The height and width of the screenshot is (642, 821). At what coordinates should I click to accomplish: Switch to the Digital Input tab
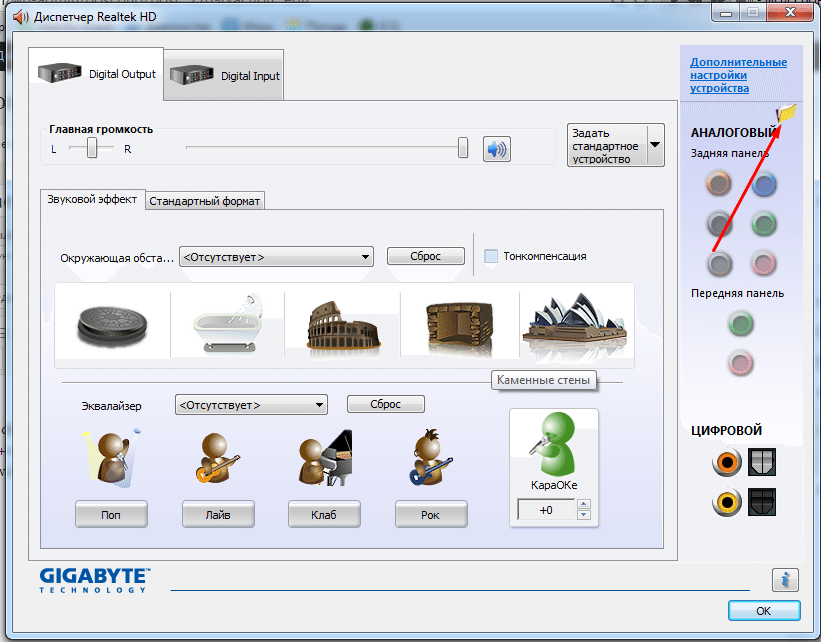224,75
